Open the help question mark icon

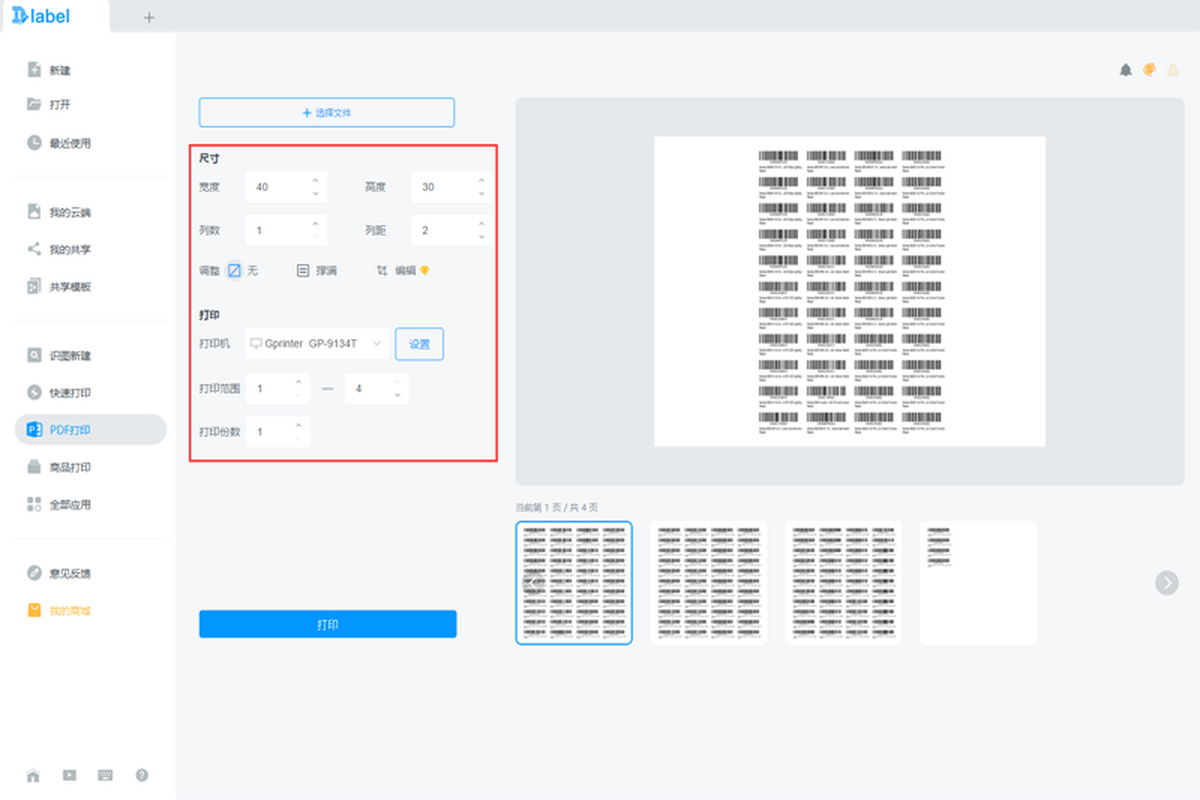[142, 775]
